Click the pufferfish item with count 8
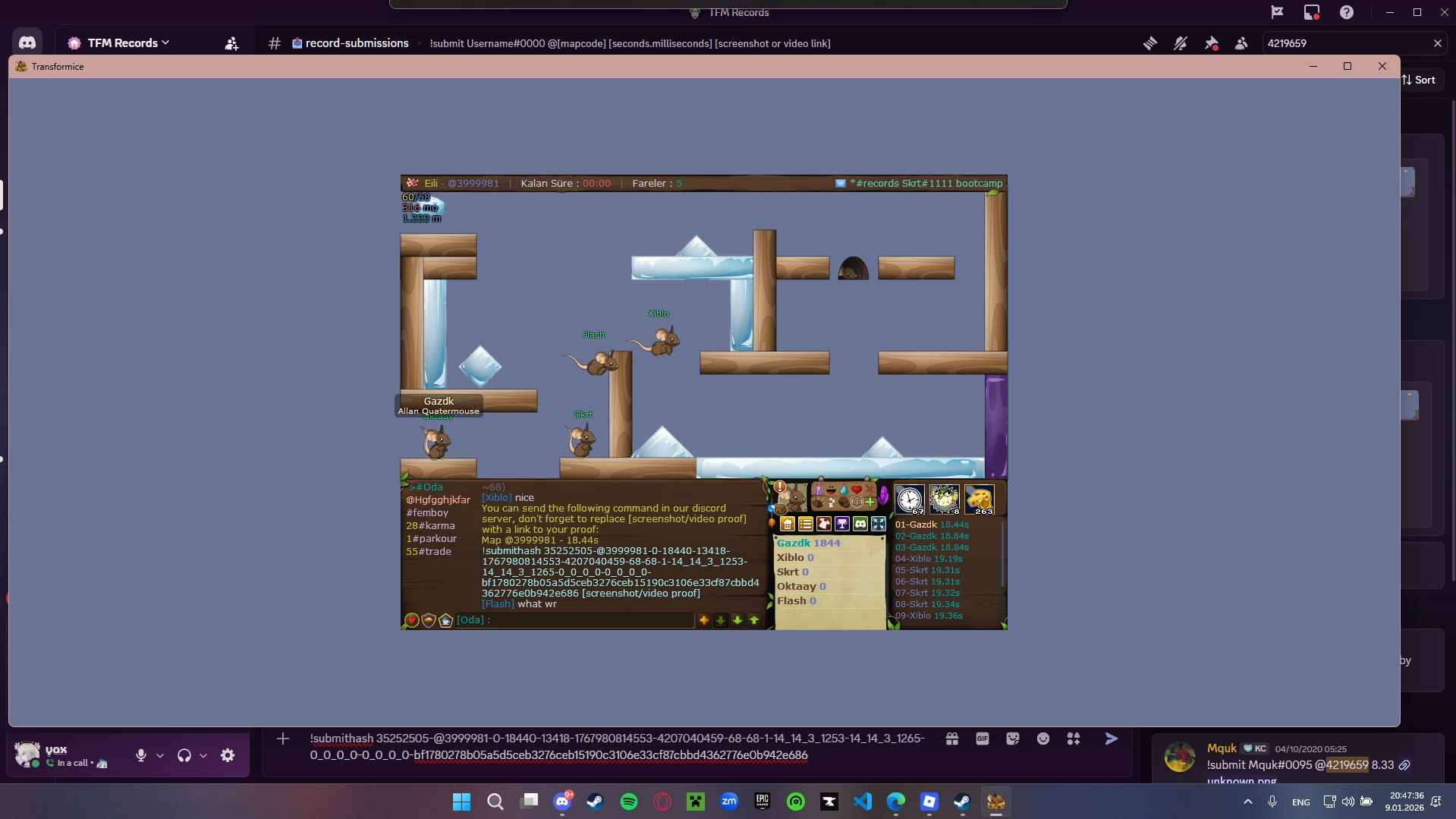Image resolution: width=1456 pixels, height=819 pixels. tap(945, 499)
